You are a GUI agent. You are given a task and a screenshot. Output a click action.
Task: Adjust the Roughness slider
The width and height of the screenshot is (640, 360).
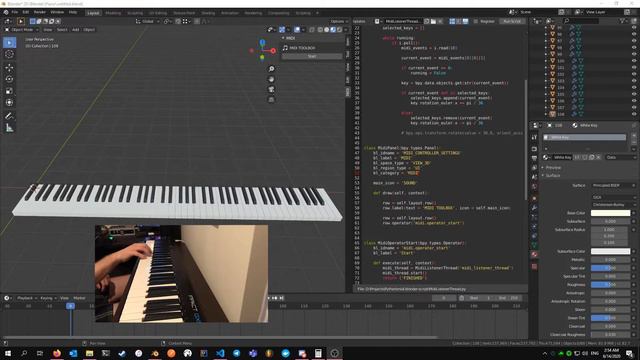pyautogui.click(x=610, y=284)
